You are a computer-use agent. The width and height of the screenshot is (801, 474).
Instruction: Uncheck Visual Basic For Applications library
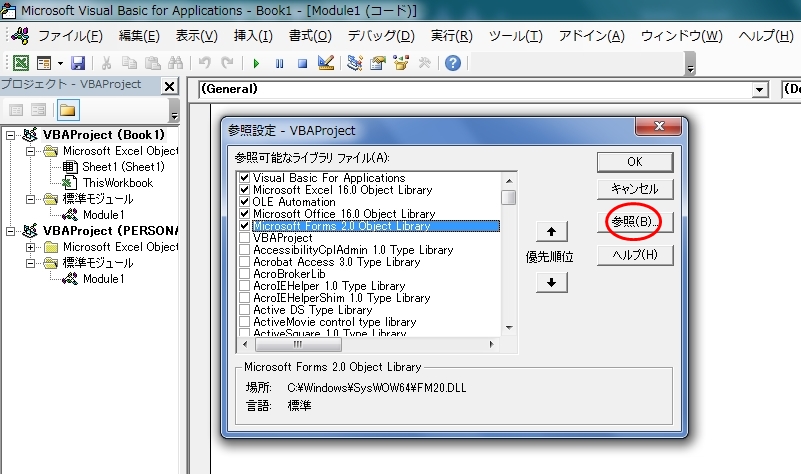244,178
